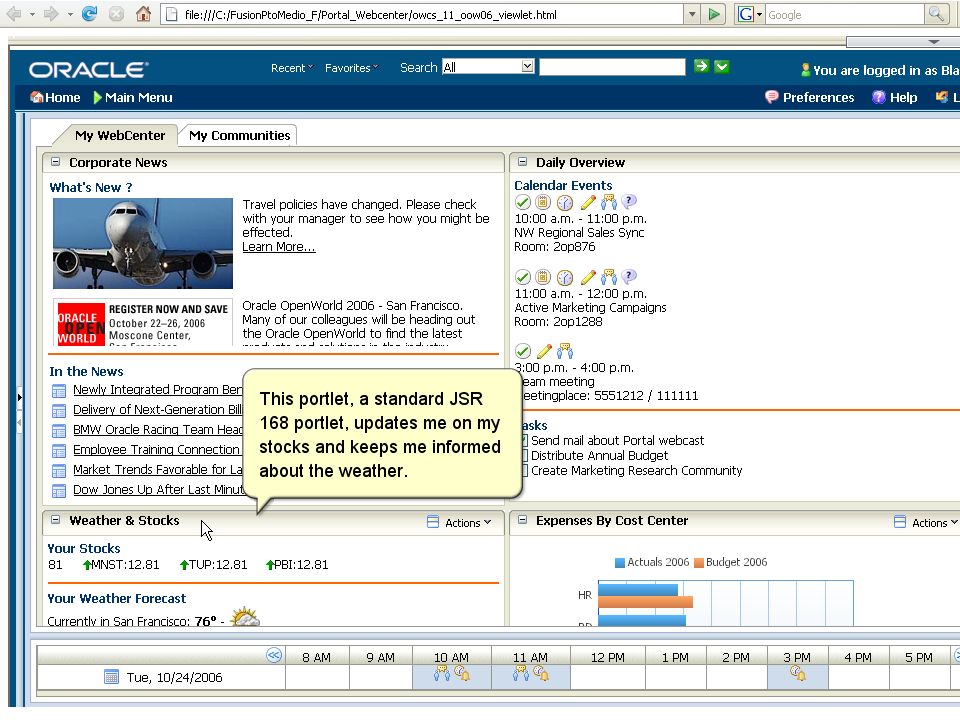This screenshot has height=720, width=960.
Task: Check Send mail about Portal webcast task
Action: point(524,440)
